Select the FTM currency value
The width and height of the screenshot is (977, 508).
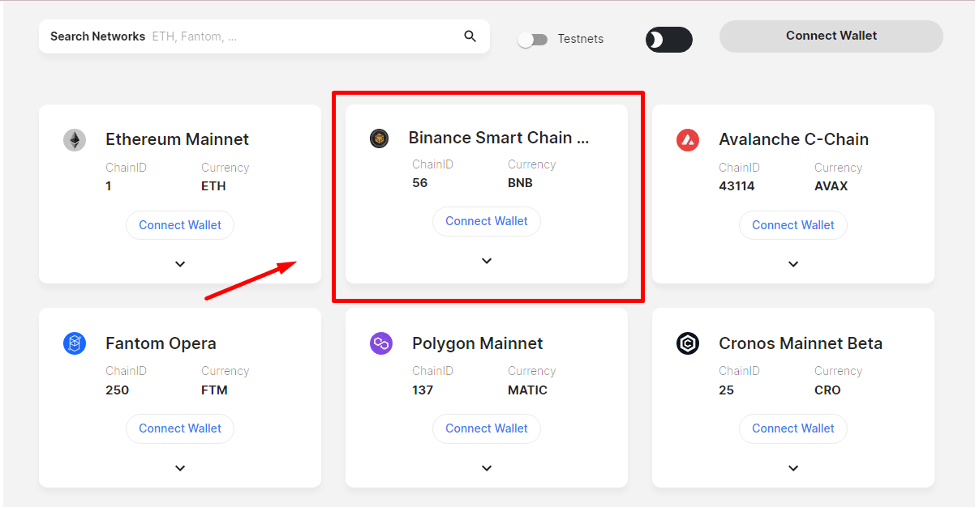pos(214,390)
